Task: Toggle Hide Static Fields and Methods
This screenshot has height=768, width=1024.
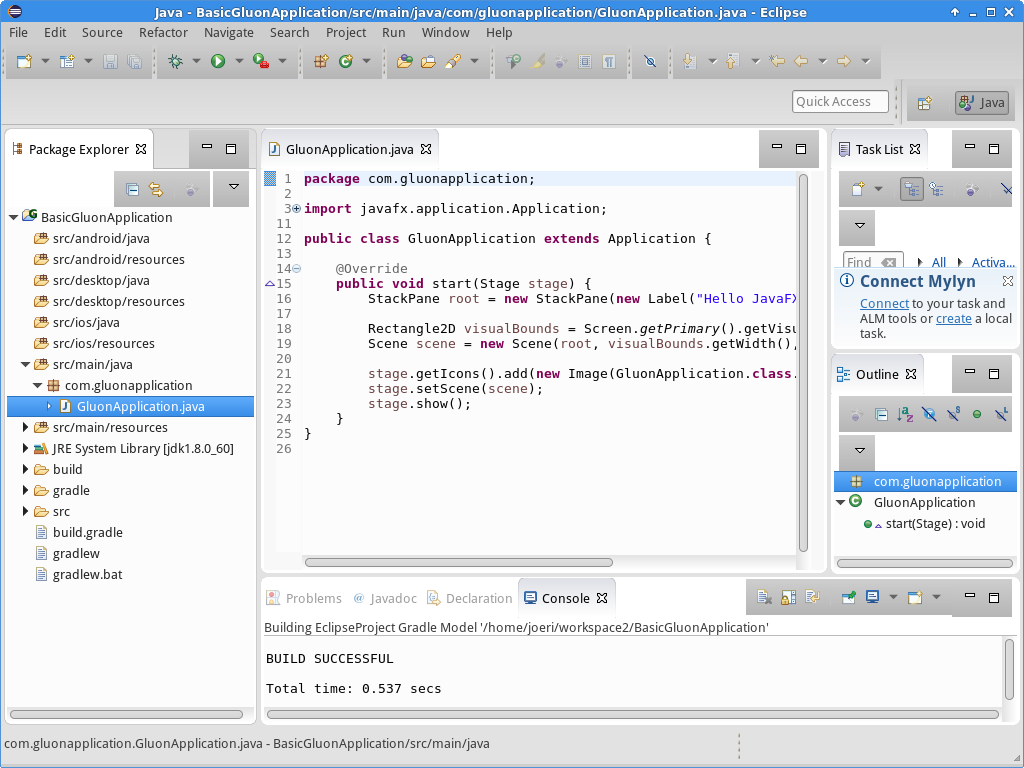Action: tap(953, 414)
